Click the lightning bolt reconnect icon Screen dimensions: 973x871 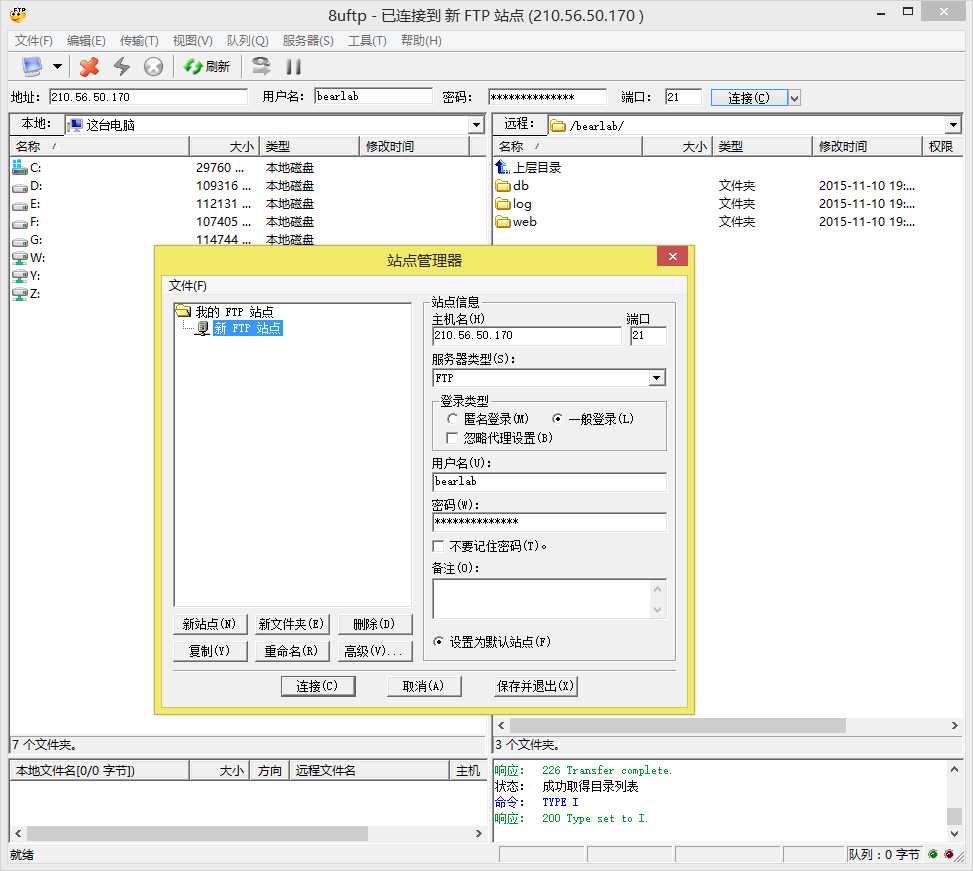pyautogui.click(x=122, y=66)
